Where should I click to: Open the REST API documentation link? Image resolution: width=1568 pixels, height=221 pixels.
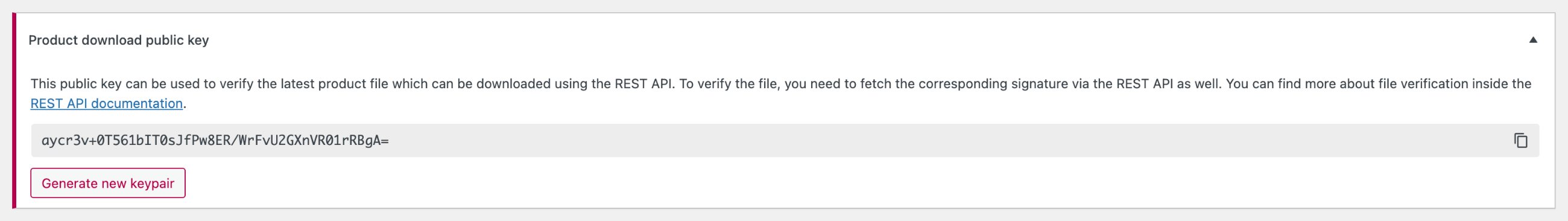(x=107, y=103)
